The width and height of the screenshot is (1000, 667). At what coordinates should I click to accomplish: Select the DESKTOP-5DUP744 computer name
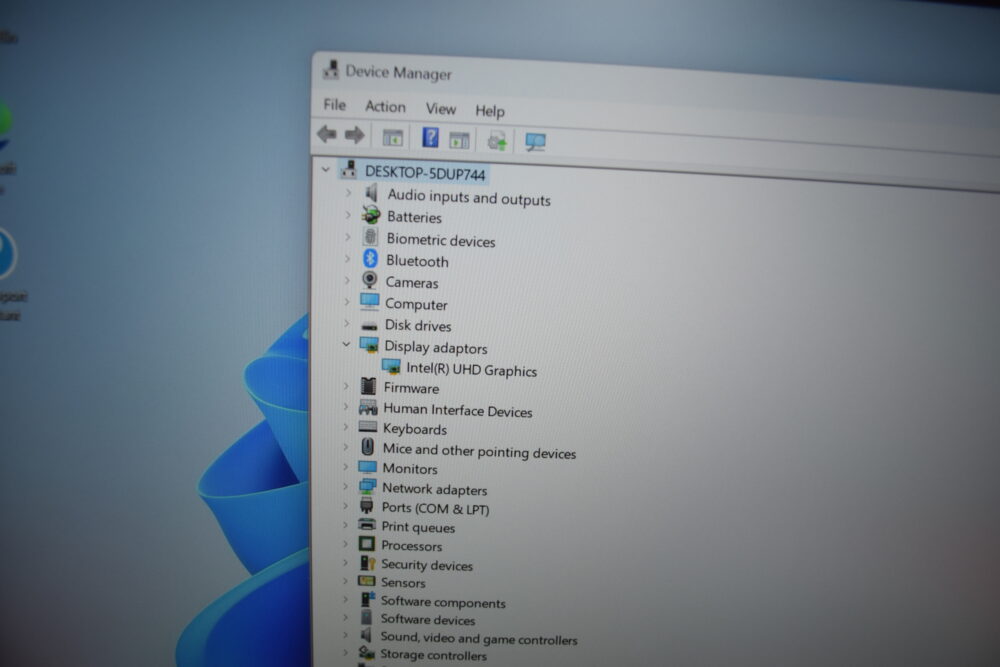[x=425, y=173]
